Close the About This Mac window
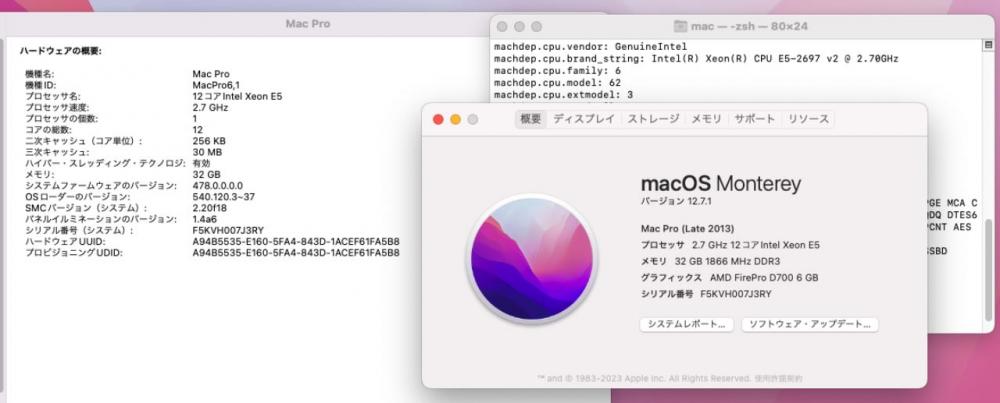The height and width of the screenshot is (403, 1000). (x=438, y=119)
